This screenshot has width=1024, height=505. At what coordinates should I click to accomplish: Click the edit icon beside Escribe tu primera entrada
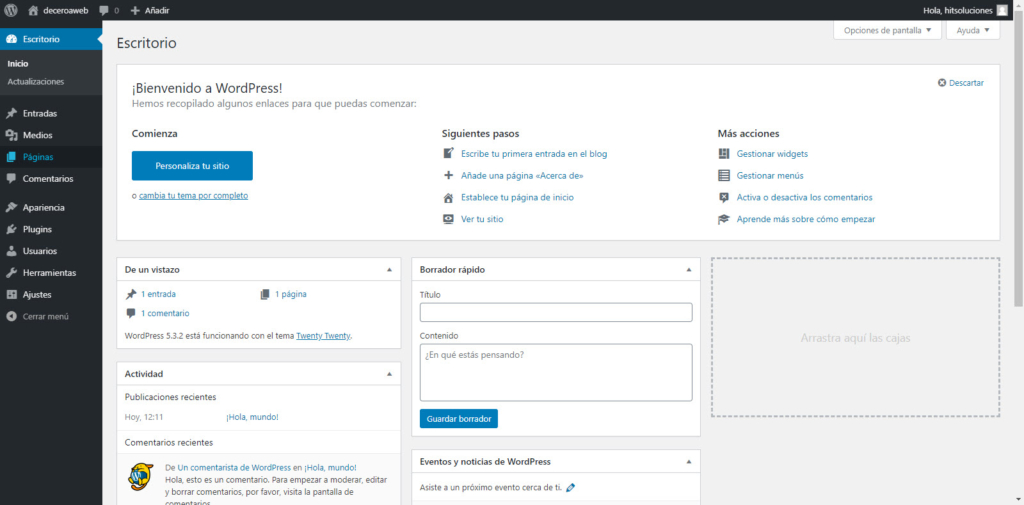449,154
